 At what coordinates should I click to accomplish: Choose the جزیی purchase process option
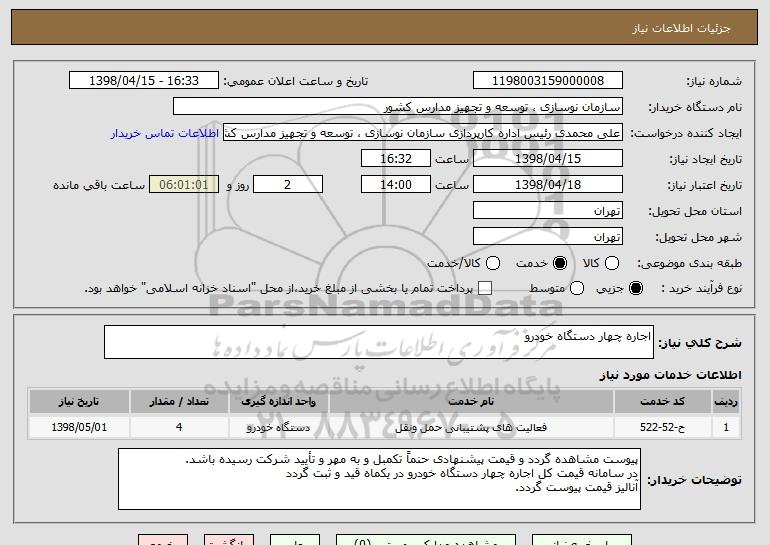tap(636, 288)
